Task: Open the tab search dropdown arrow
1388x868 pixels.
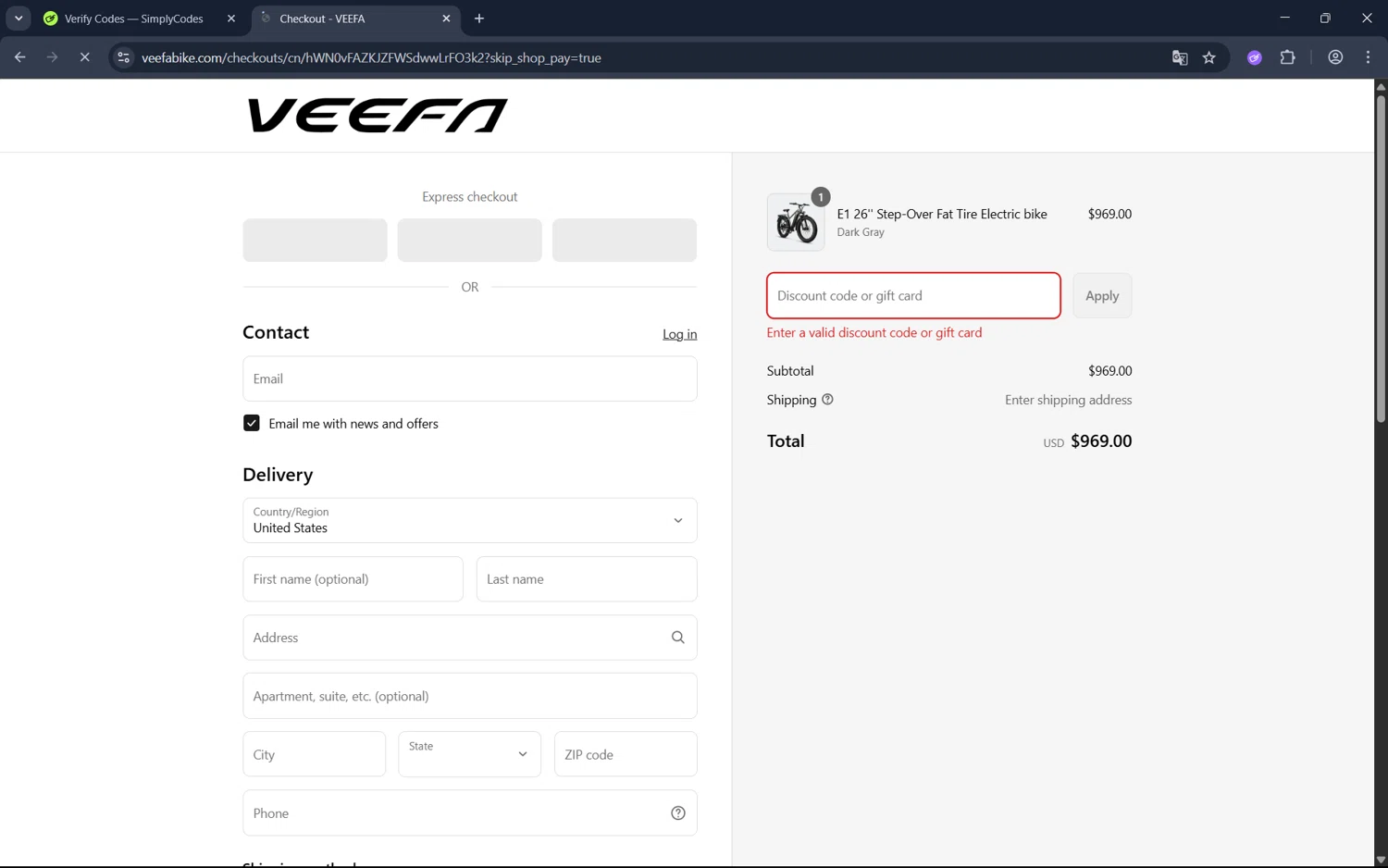Action: [x=19, y=19]
